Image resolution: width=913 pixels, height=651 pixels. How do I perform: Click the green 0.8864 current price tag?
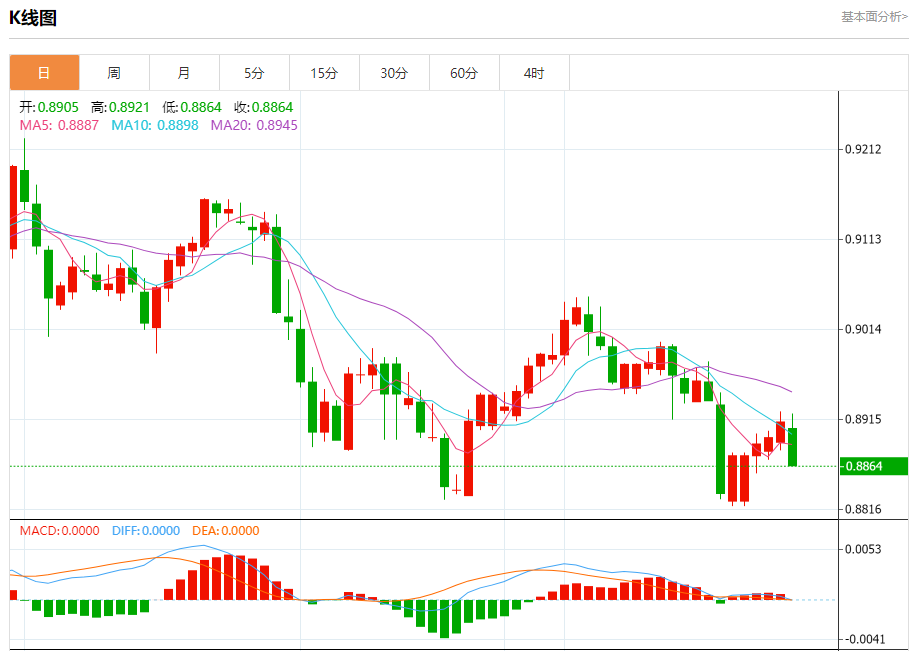click(x=873, y=466)
